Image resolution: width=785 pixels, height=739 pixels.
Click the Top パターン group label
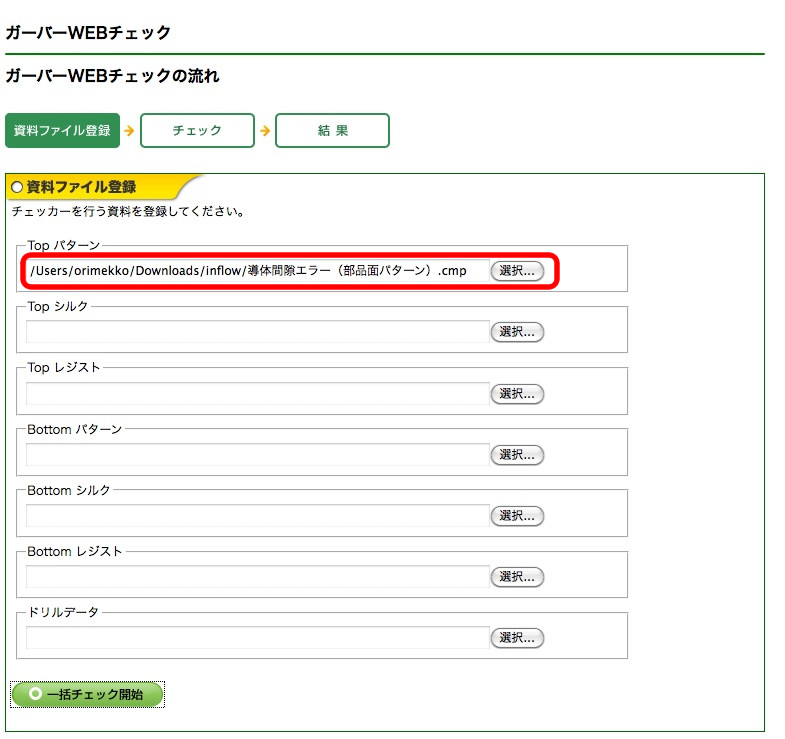(x=64, y=245)
